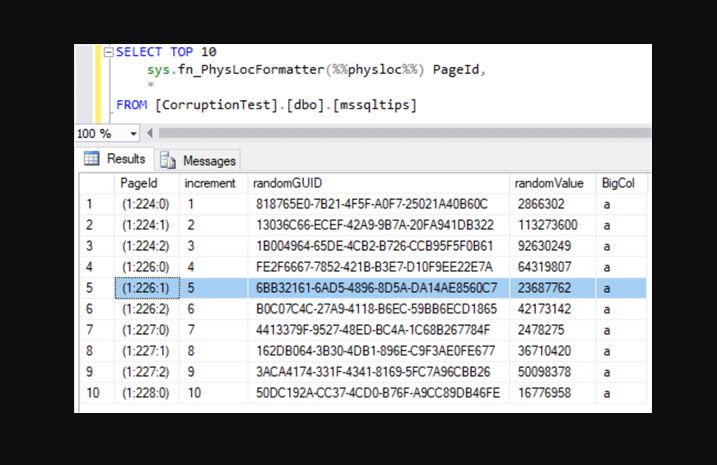
Task: Click PageId cell (1:227:0)
Action: [x=146, y=330]
